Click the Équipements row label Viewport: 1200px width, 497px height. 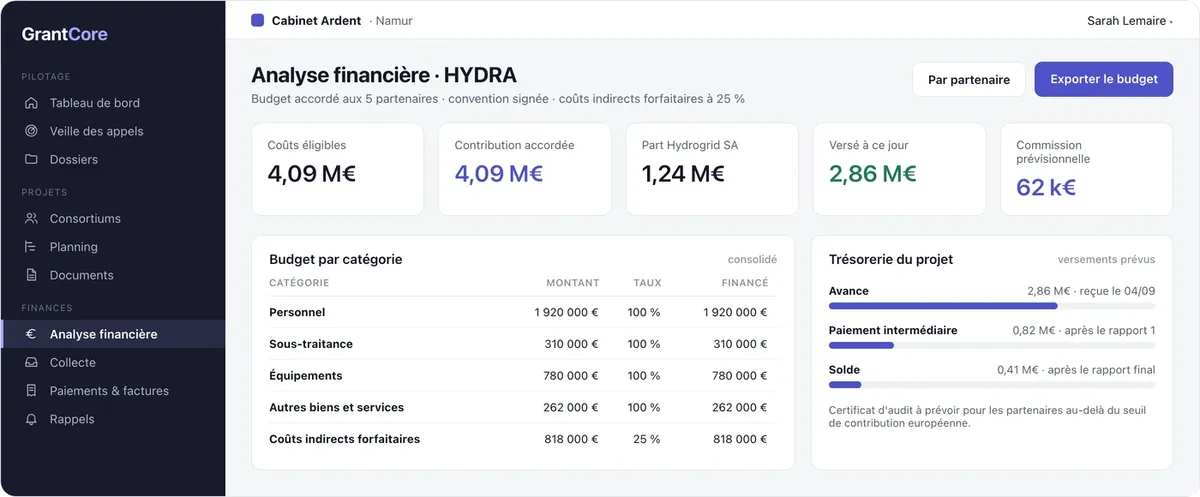[306, 376]
